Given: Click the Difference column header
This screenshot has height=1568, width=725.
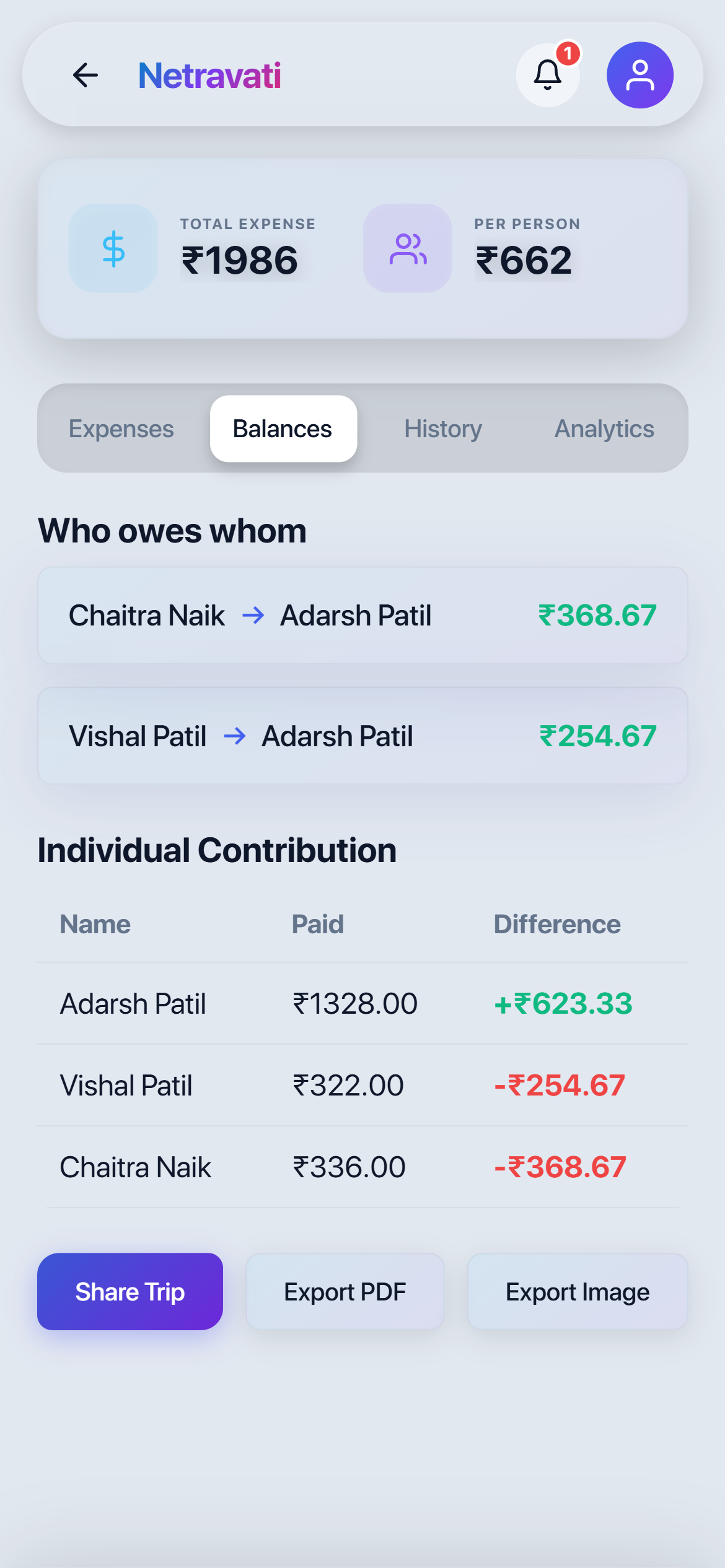Looking at the screenshot, I should tap(557, 925).
